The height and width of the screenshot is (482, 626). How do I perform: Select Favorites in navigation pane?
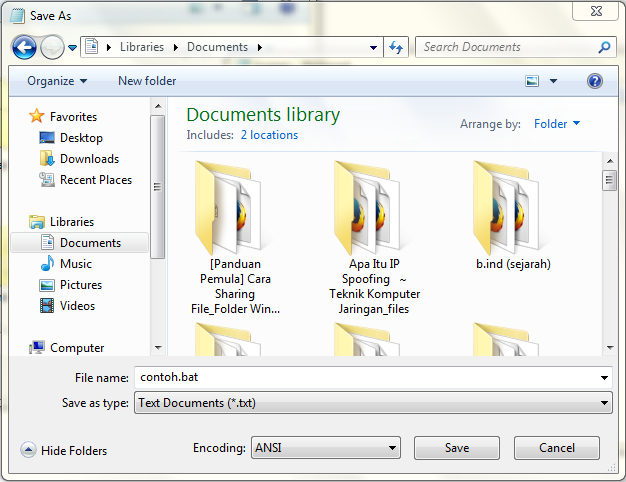(73, 117)
